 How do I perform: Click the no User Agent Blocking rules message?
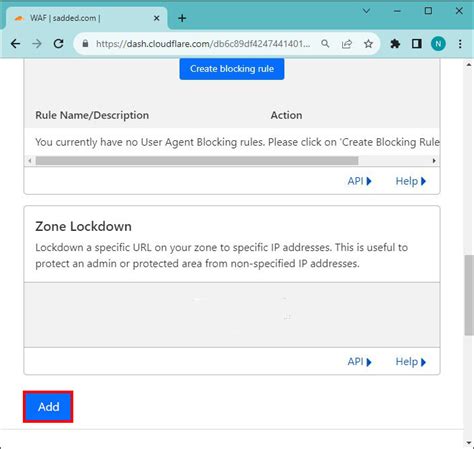pyautogui.click(x=237, y=142)
